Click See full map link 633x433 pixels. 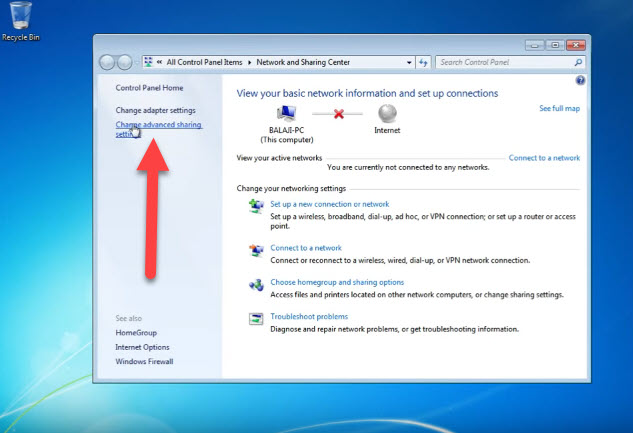559,108
